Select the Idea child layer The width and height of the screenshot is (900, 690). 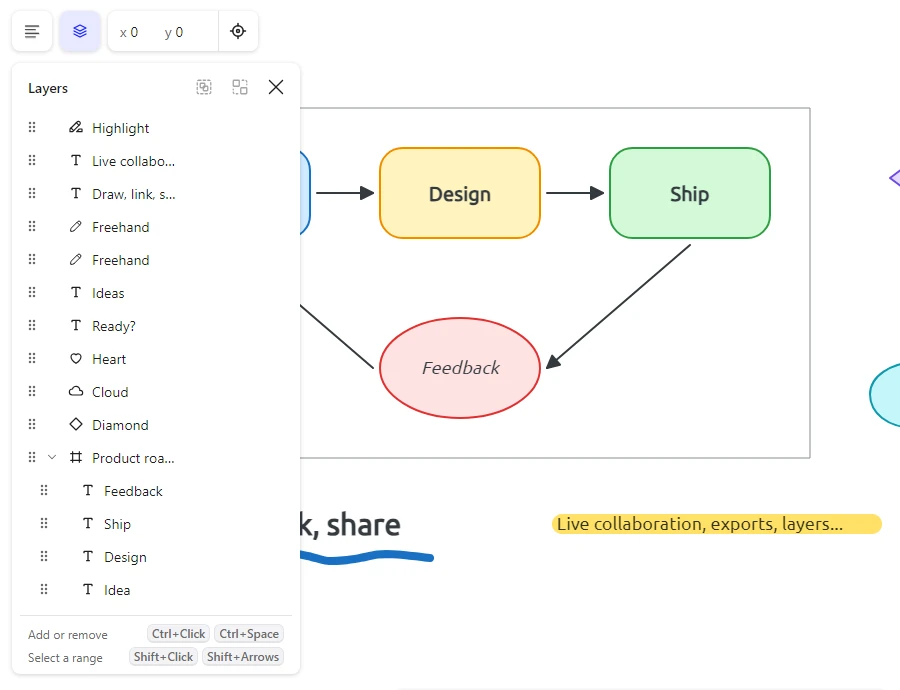156,590
